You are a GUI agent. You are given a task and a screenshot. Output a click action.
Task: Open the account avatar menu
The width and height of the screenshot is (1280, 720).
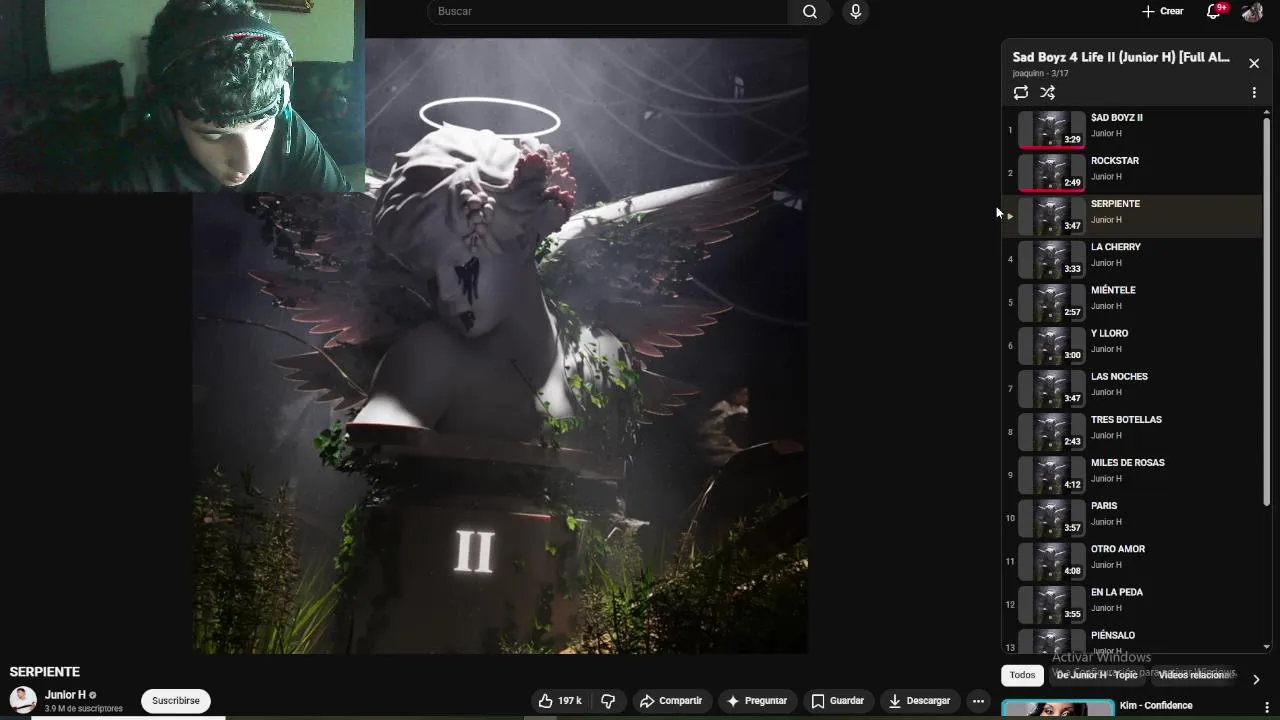[x=1252, y=12]
